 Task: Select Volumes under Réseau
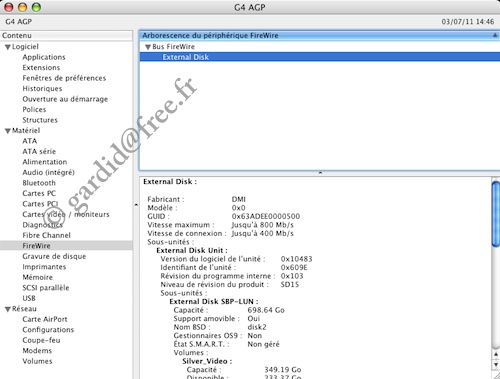[x=37, y=361]
